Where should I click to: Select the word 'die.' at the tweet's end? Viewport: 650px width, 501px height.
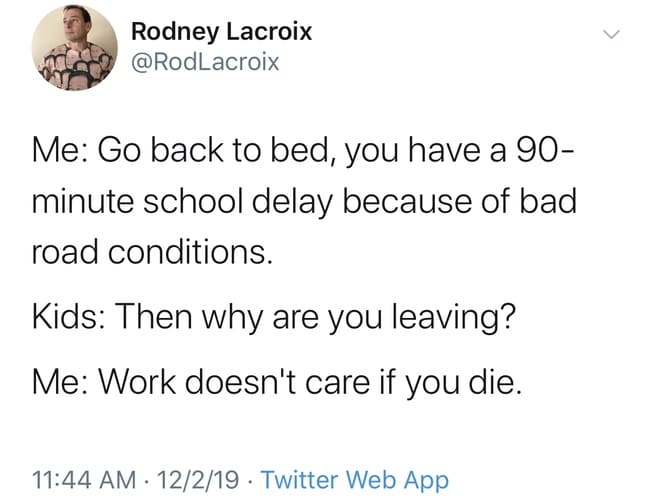(495, 381)
